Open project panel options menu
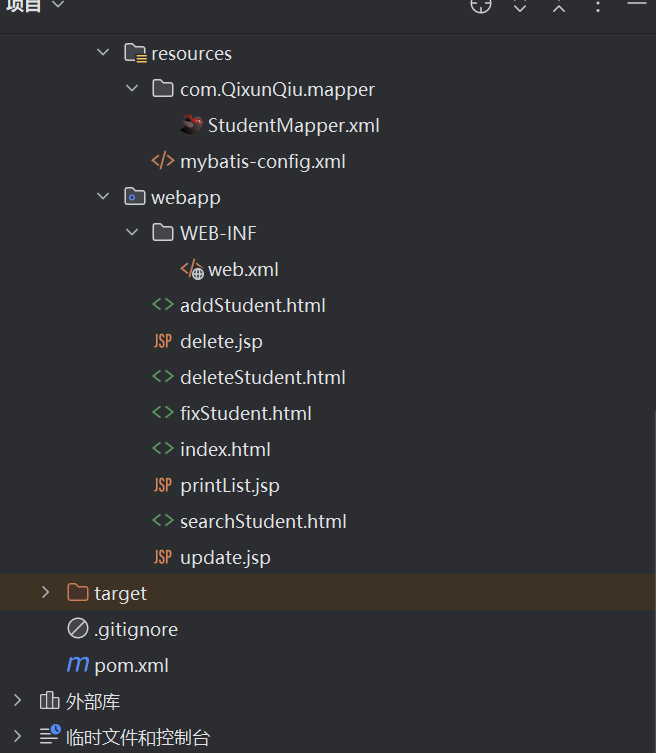 pos(598,6)
